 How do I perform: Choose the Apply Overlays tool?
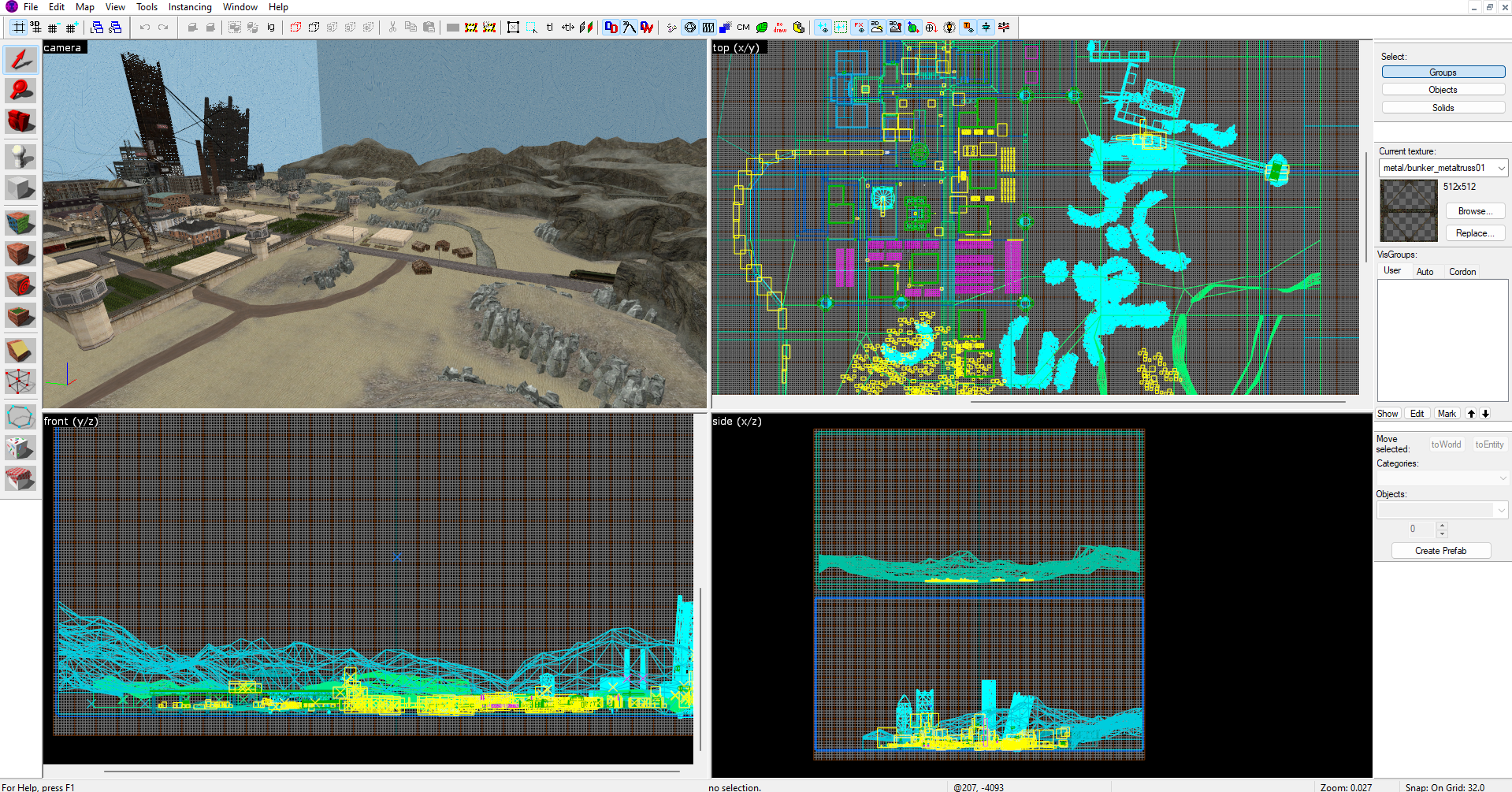20,316
